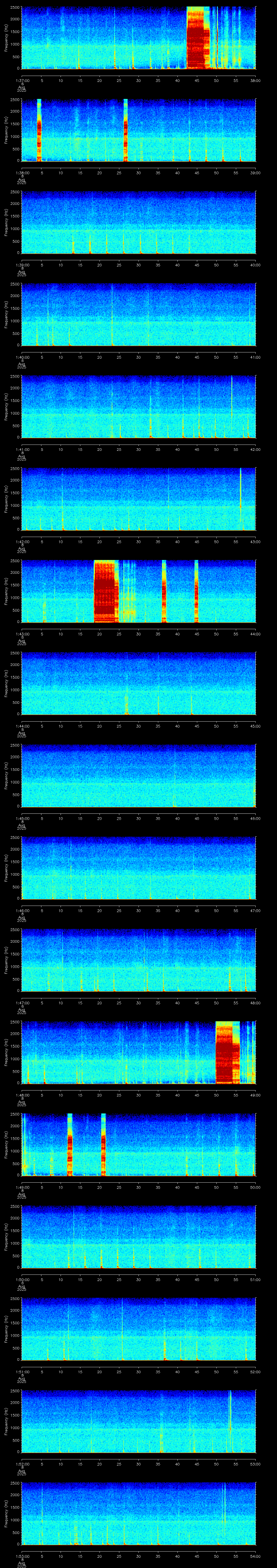Click the 20 second tick below the 1:43:00 spectrogram

tap(99, 634)
